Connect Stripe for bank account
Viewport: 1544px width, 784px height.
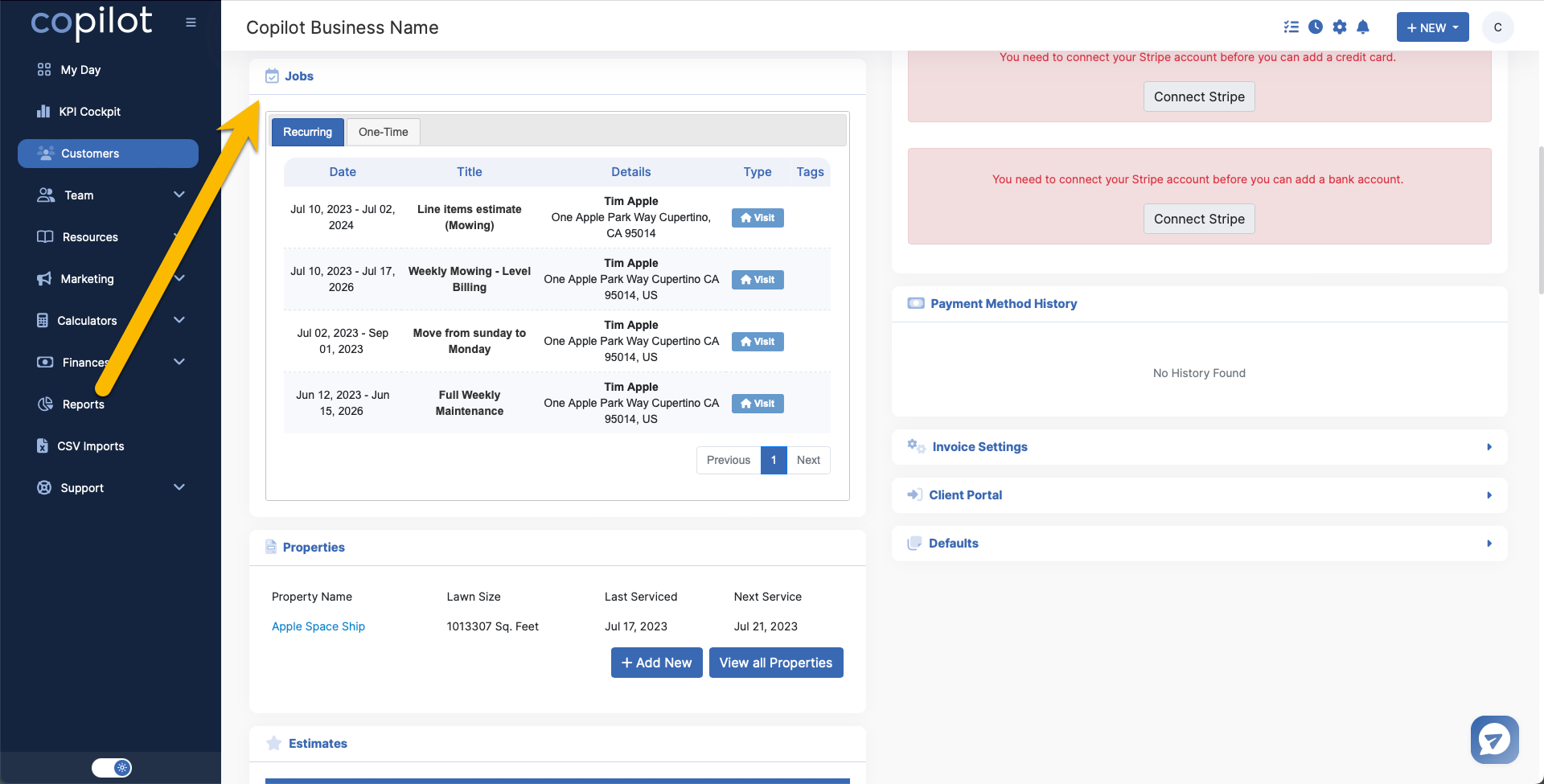click(1199, 219)
